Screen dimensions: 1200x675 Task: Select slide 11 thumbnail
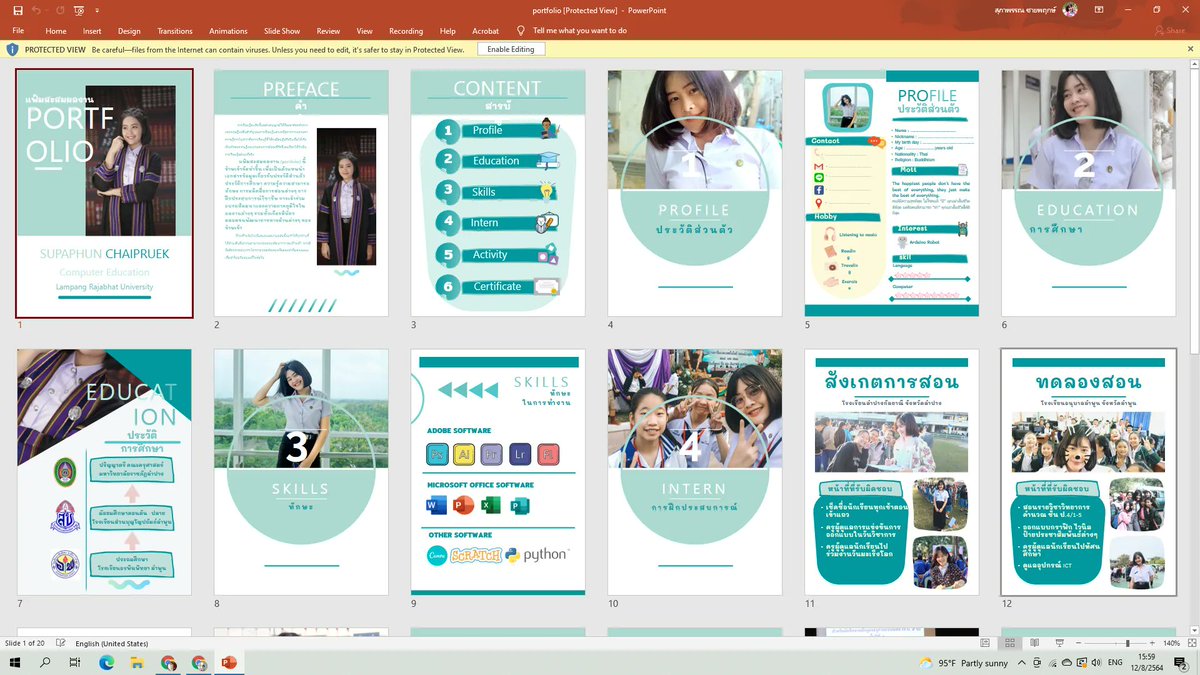coord(892,472)
